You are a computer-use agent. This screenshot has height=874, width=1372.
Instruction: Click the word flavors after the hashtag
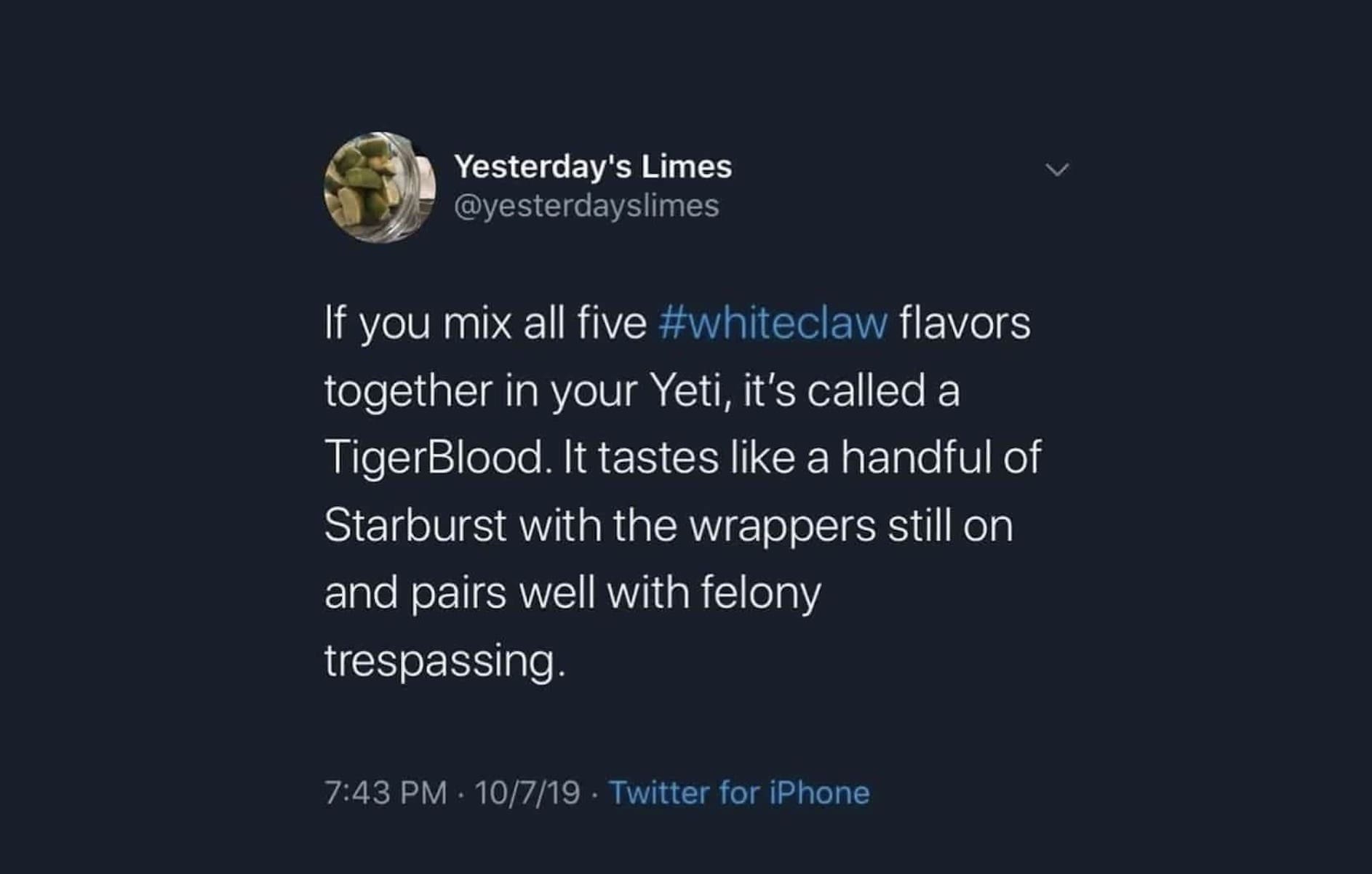pyautogui.click(x=965, y=324)
